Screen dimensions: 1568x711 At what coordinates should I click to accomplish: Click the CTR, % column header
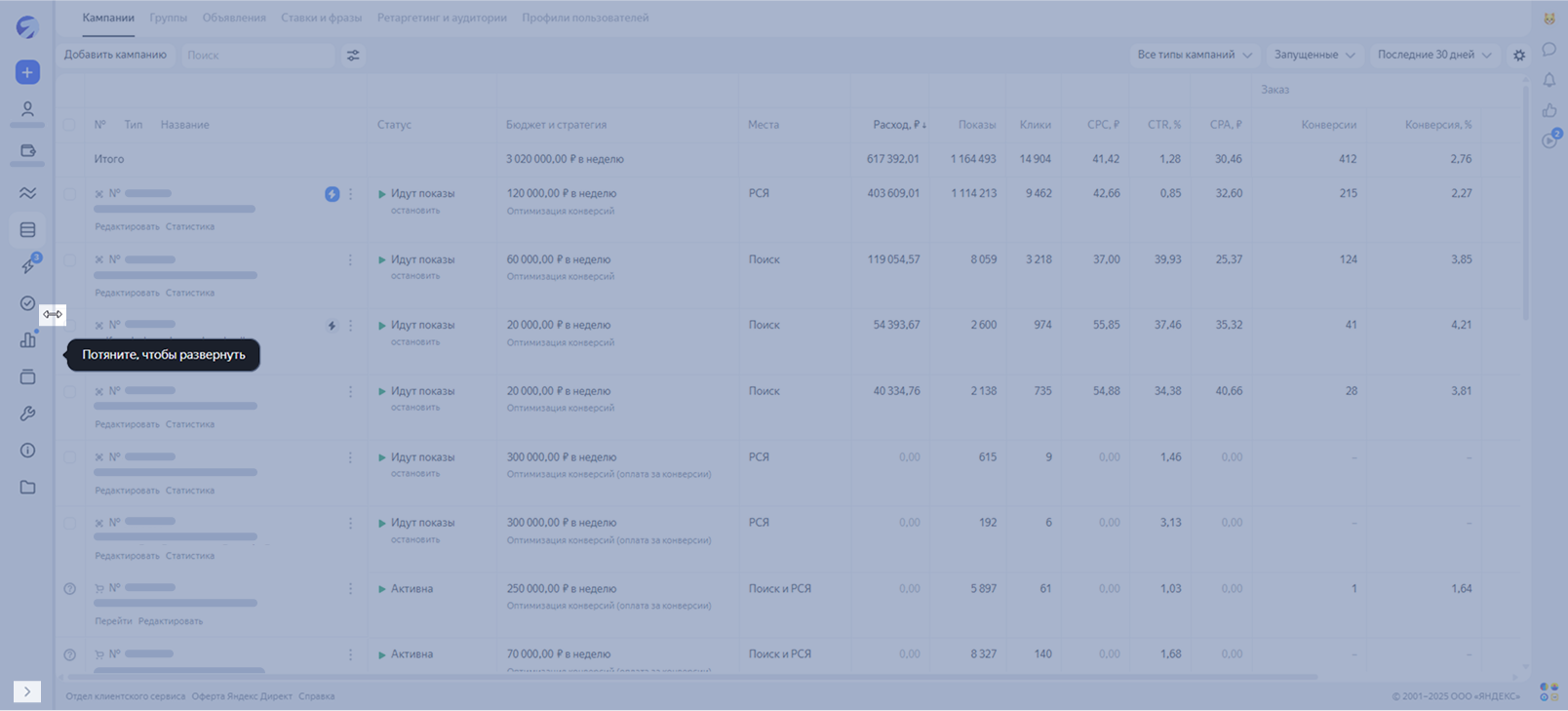(1164, 125)
